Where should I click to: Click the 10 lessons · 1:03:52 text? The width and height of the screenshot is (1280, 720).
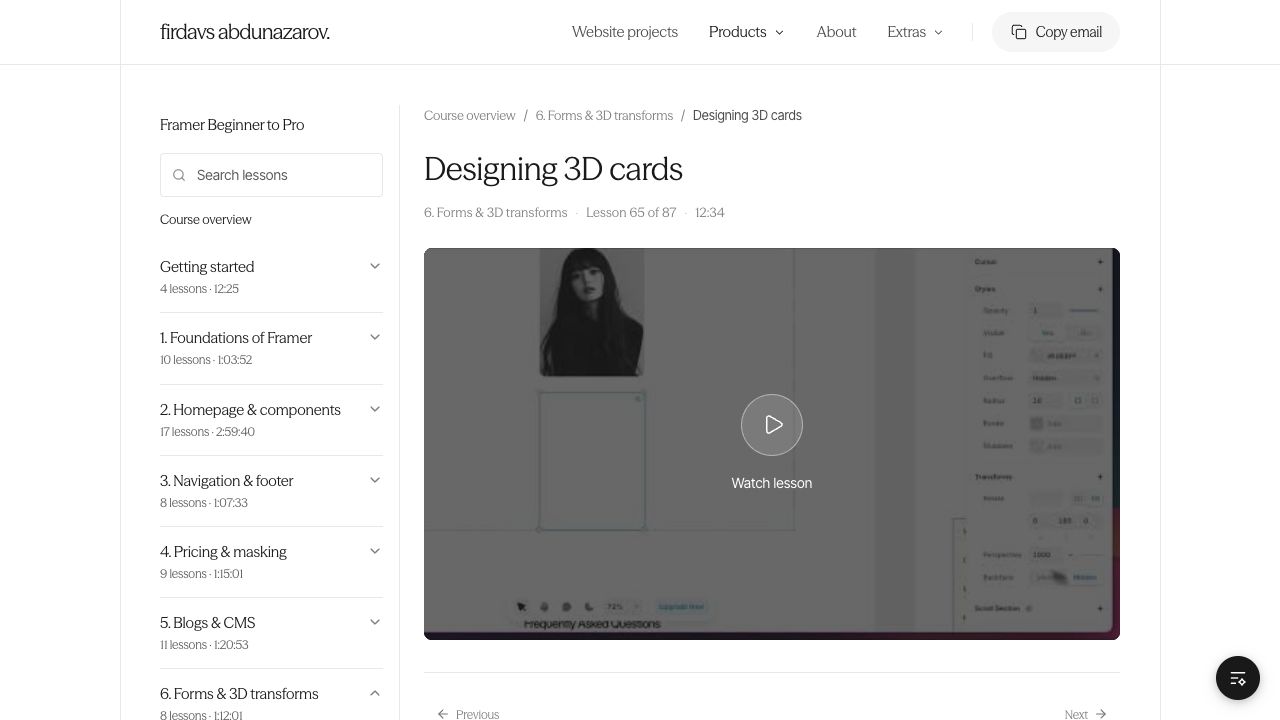(206, 360)
